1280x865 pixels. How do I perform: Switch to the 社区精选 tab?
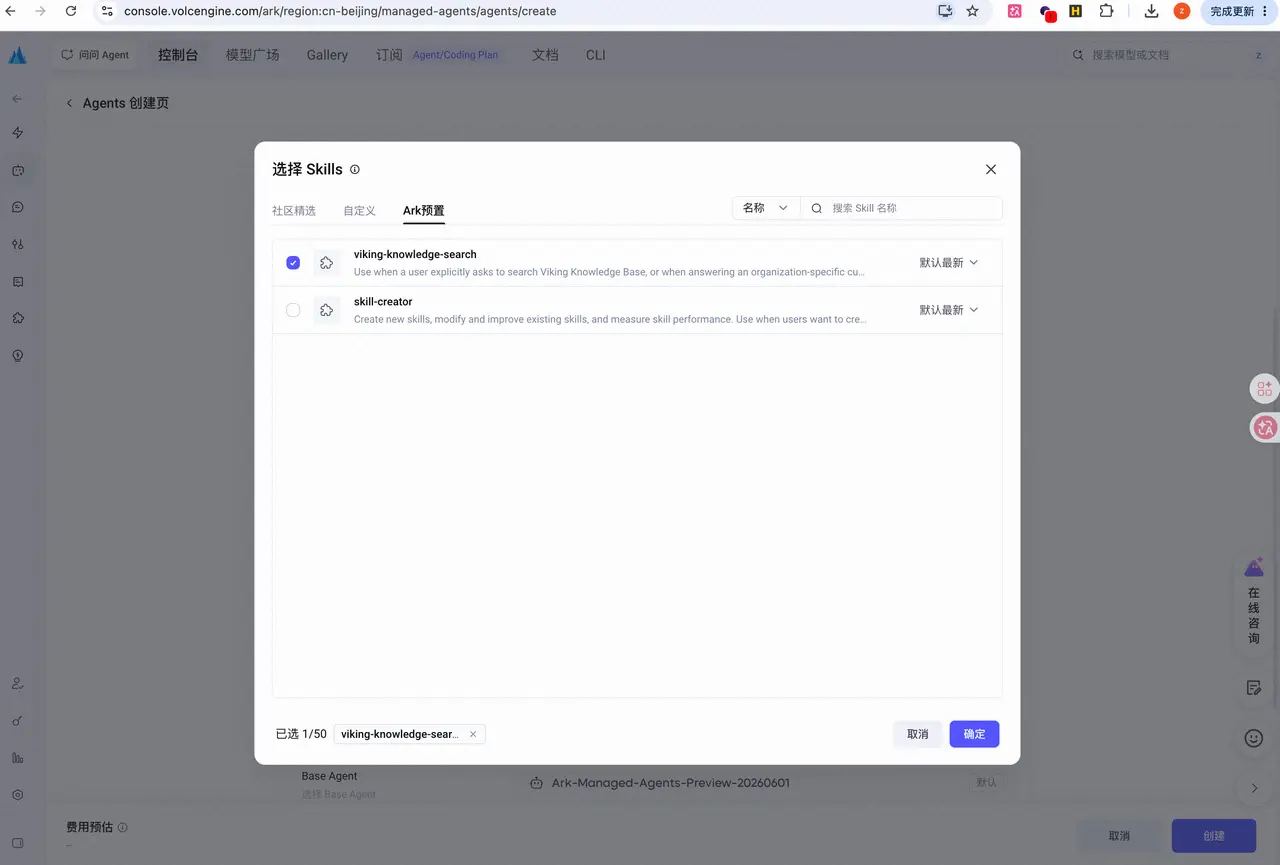pos(294,211)
